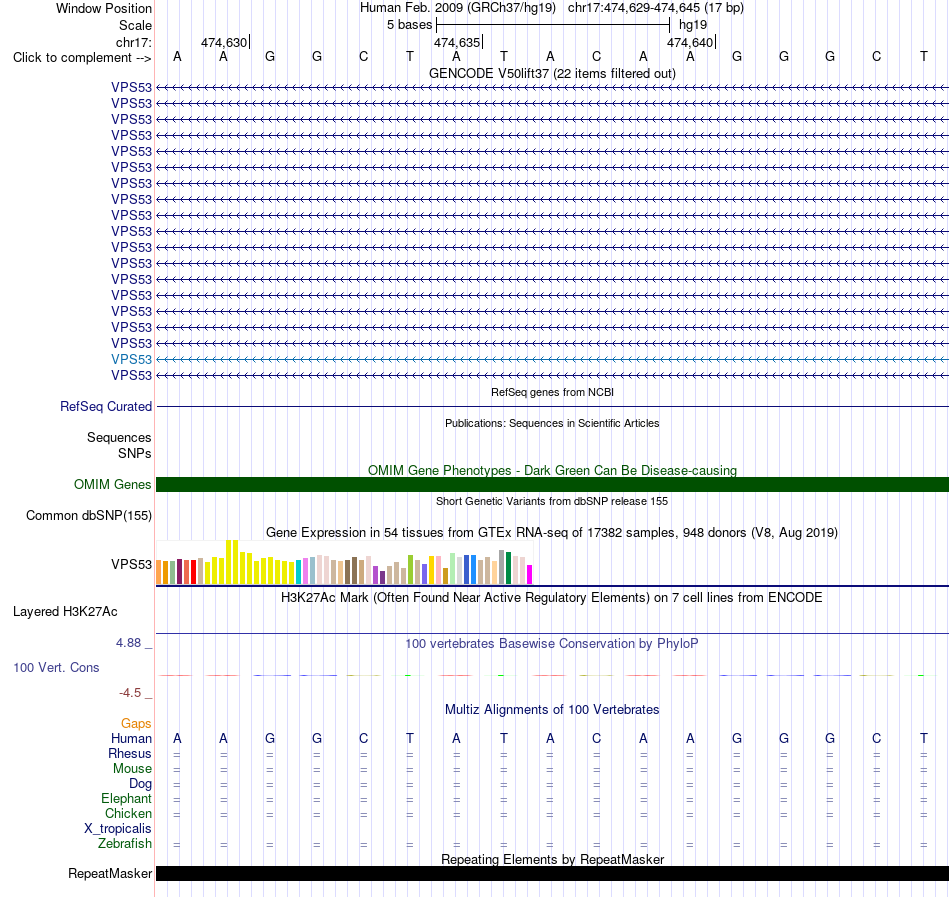Click the orange Gaps row label
Viewport: 950px width, 897px height.
[136, 724]
